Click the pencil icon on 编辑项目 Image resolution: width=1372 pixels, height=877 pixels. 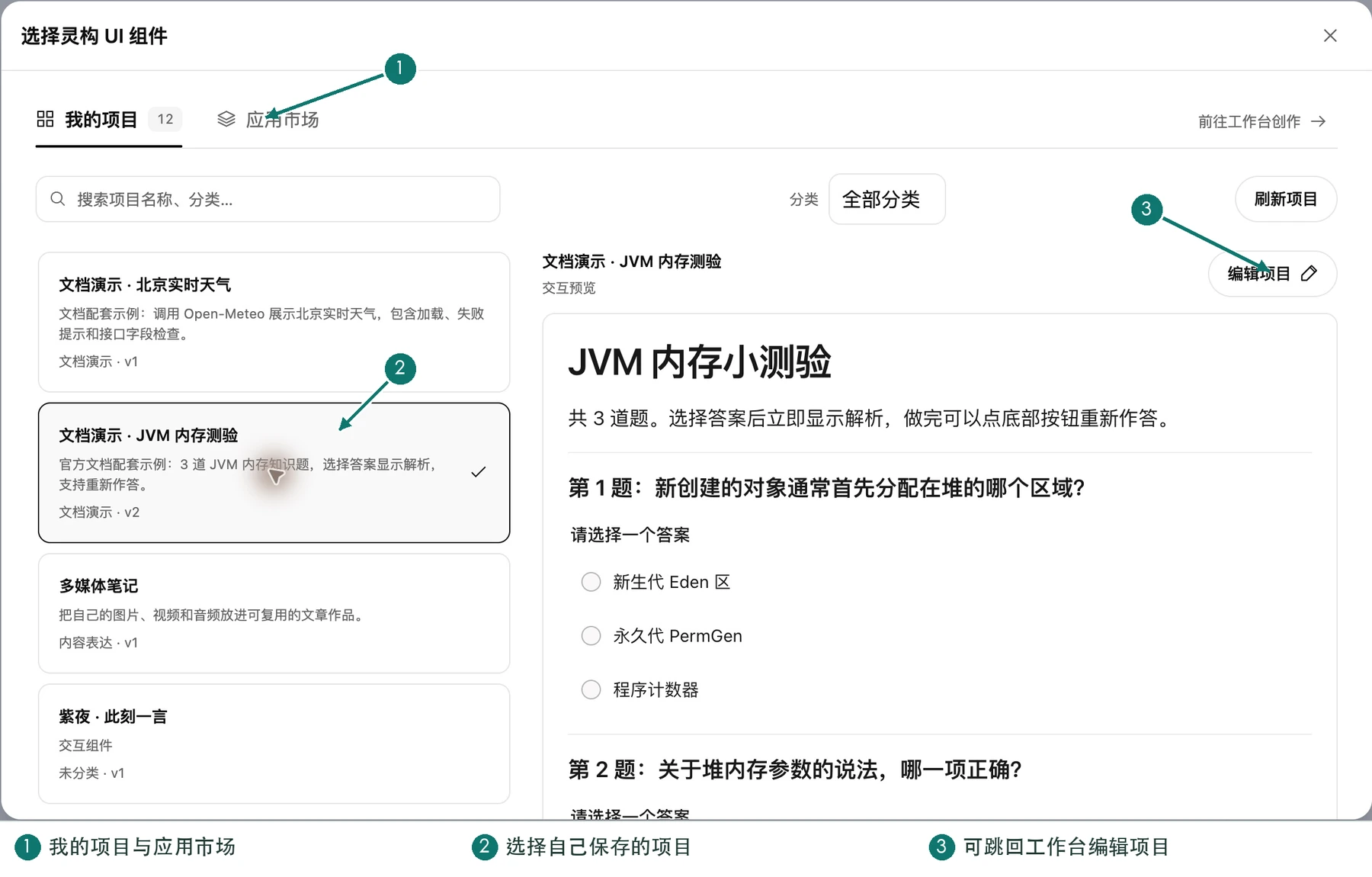1309,273
